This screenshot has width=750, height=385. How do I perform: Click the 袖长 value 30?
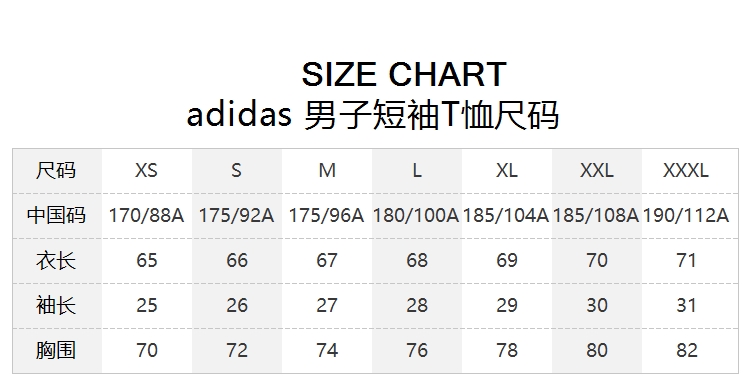597,305
